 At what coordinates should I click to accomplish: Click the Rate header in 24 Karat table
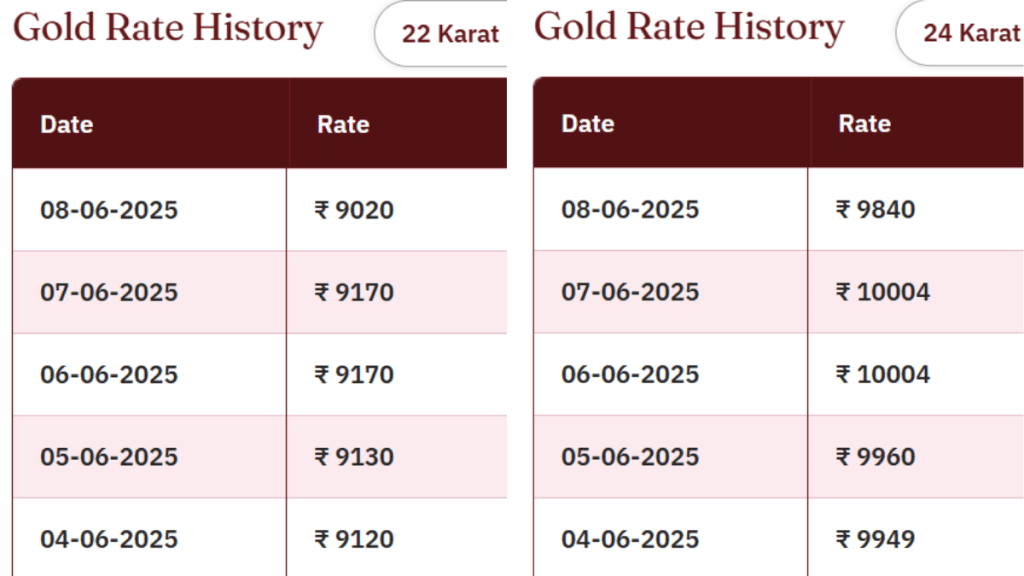865,123
